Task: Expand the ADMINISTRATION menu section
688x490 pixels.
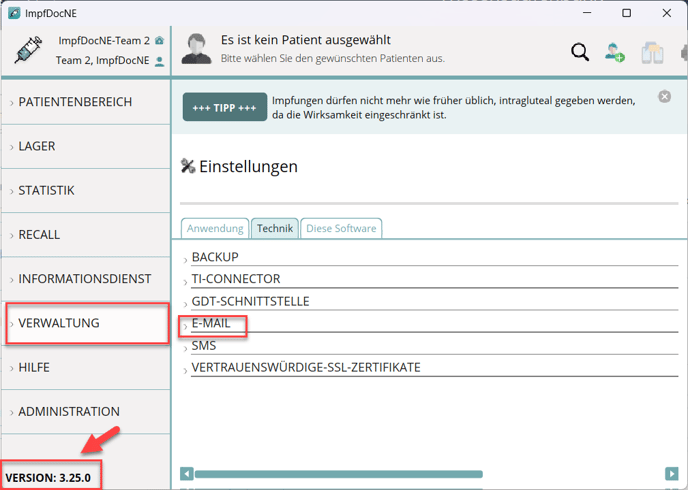Action: click(x=86, y=411)
